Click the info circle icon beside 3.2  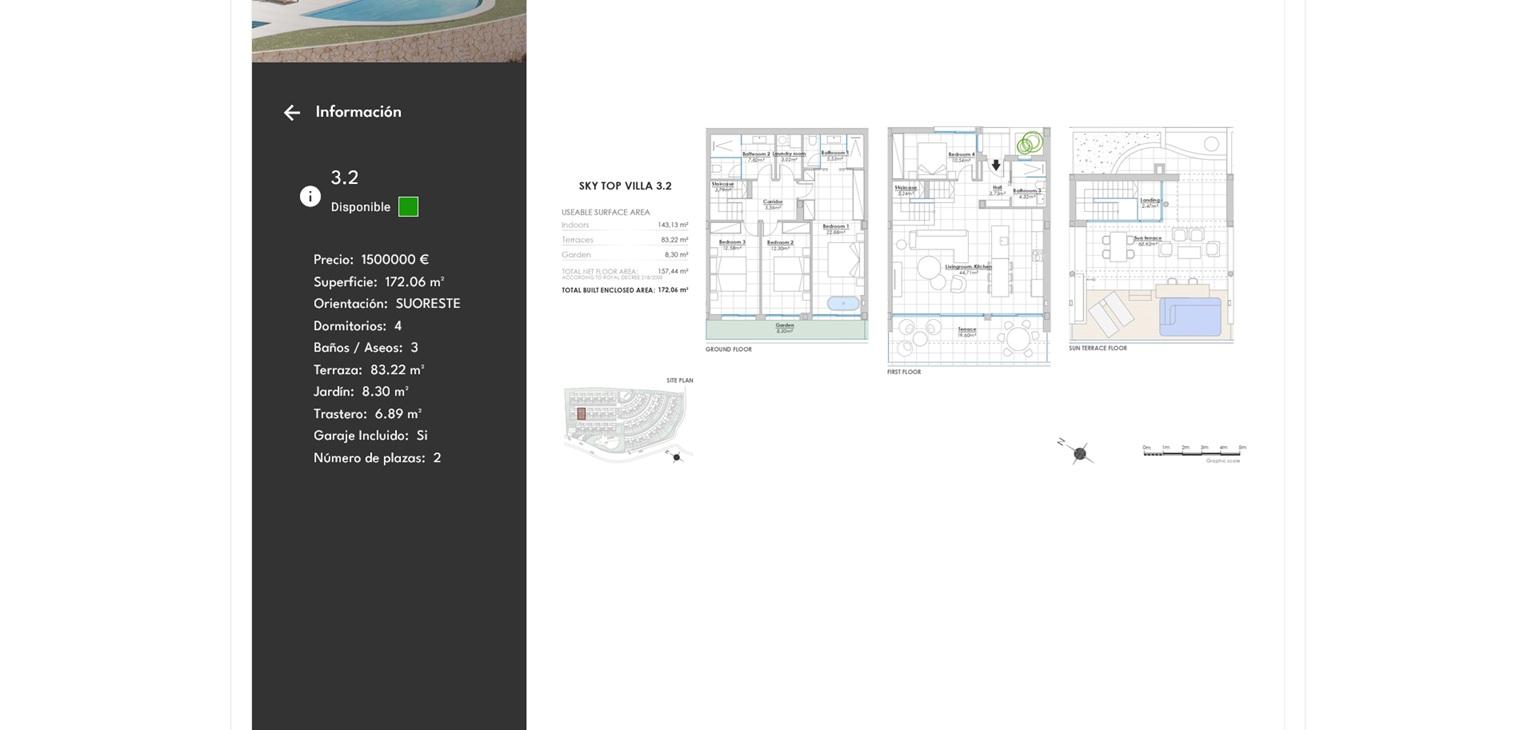[310, 196]
